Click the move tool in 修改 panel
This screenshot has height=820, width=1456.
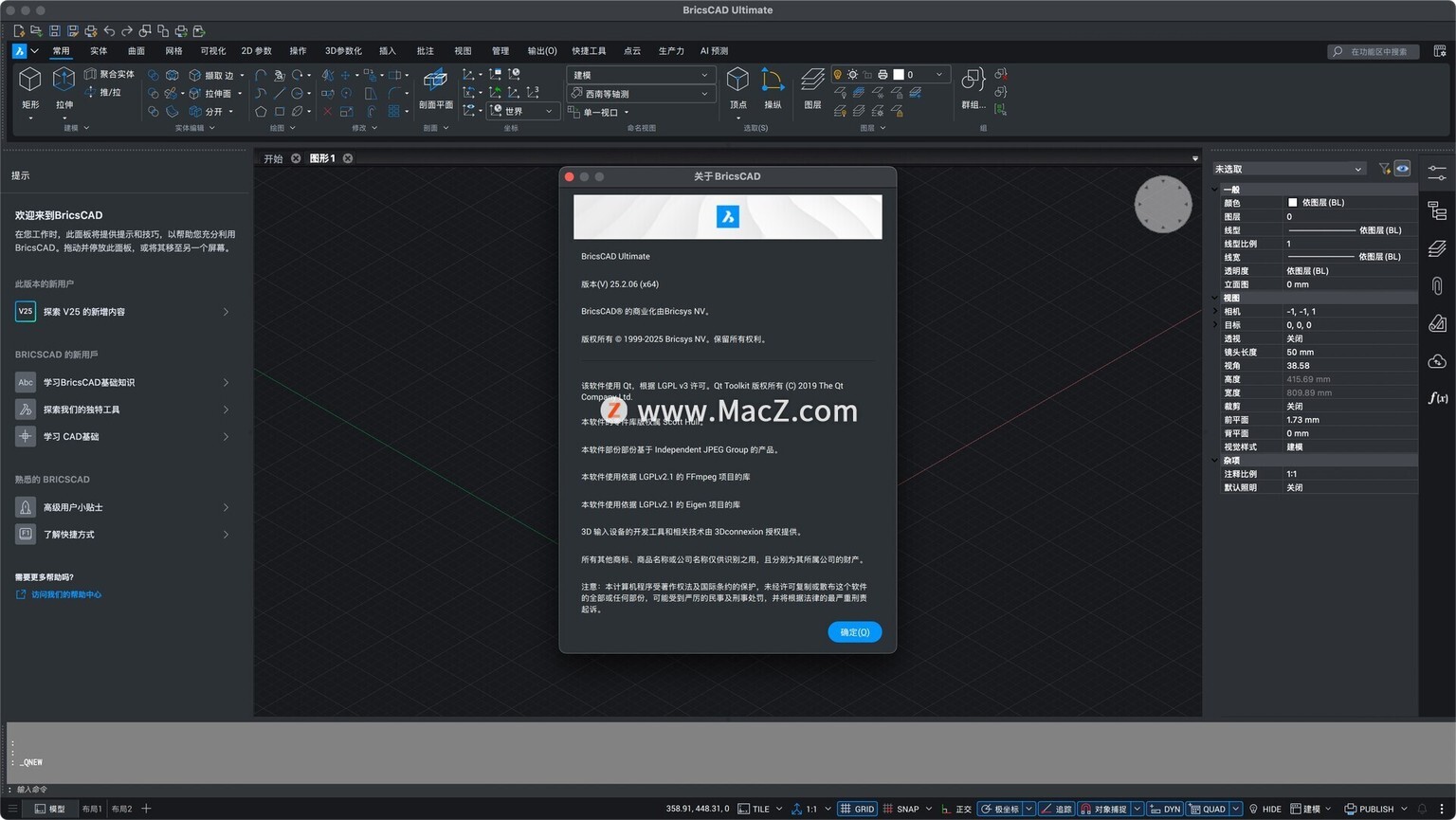[x=346, y=75]
